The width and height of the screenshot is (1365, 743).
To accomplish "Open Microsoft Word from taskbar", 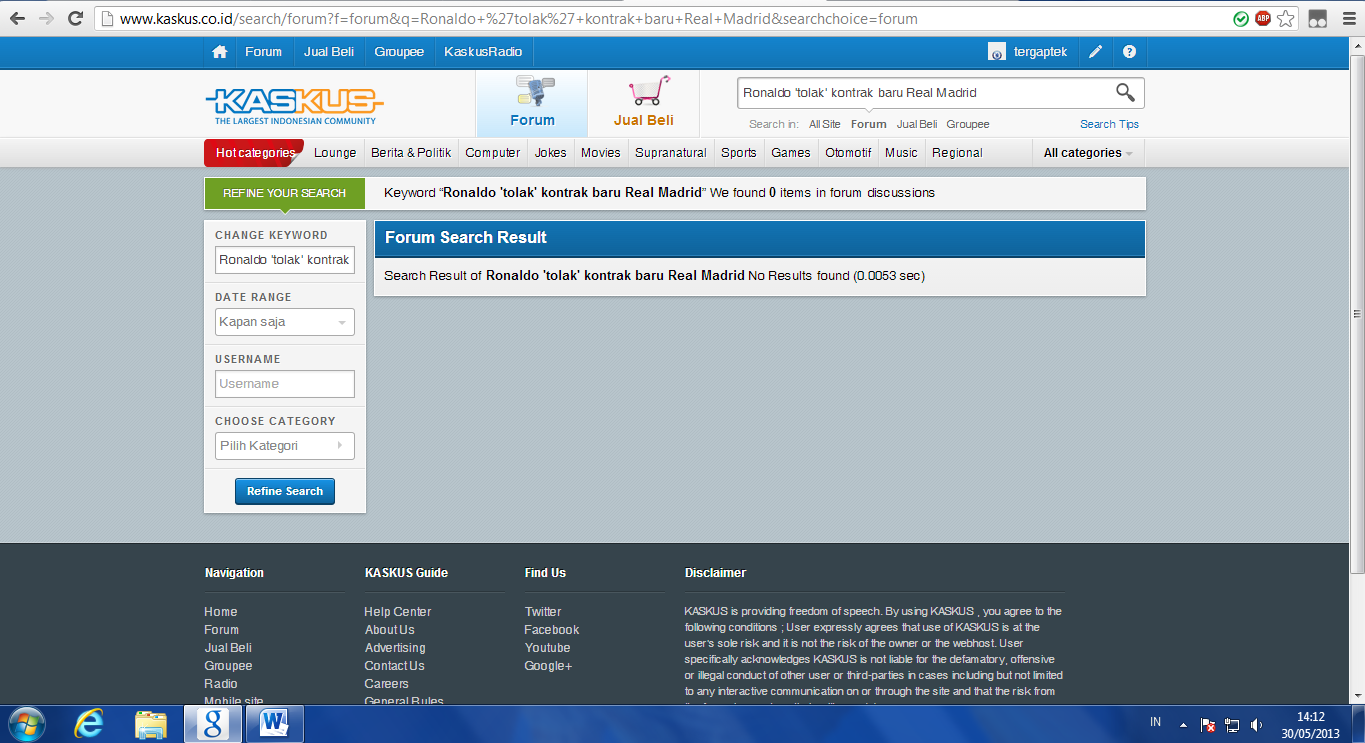I will (x=274, y=723).
